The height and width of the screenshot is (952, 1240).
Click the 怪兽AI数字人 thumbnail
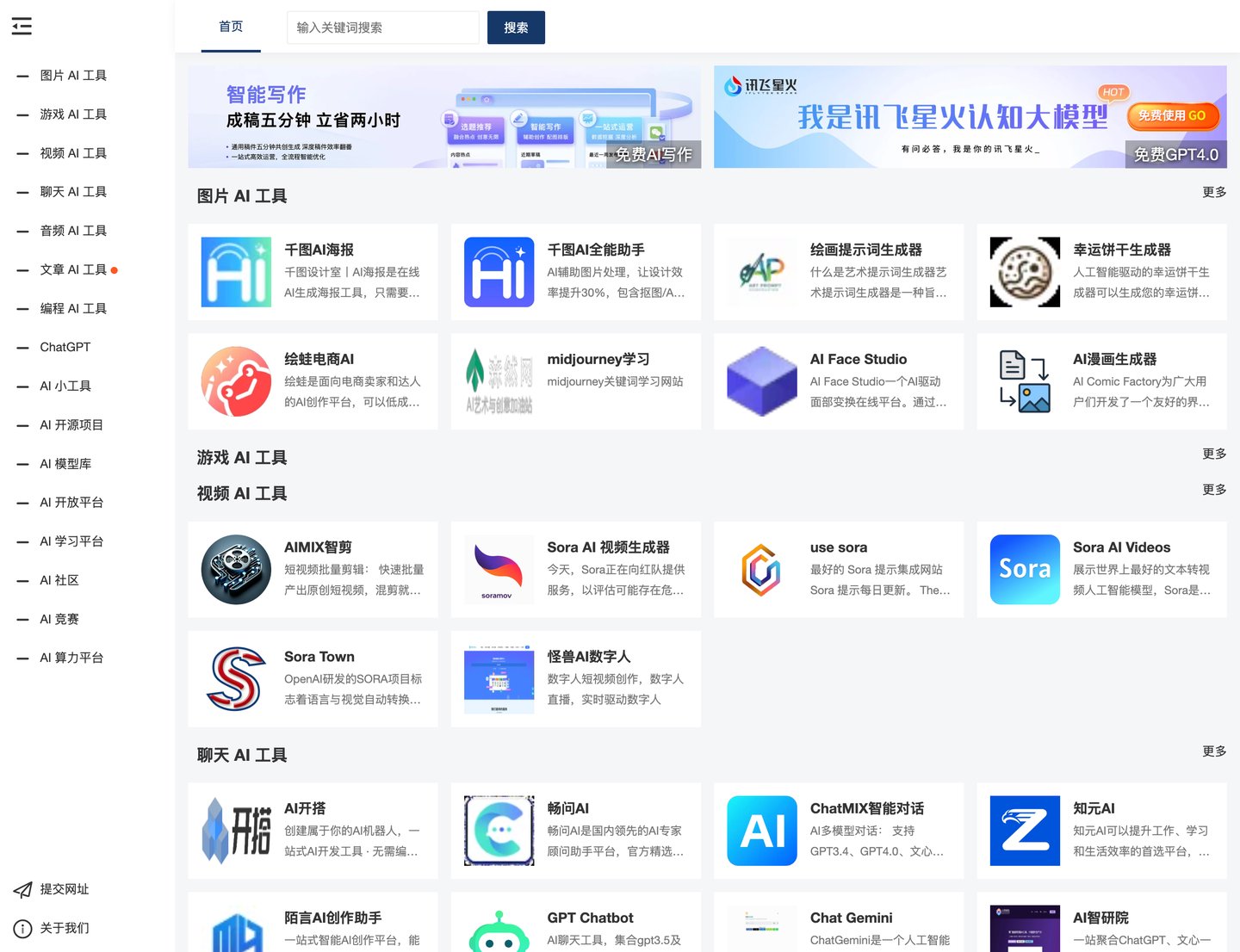[x=499, y=678]
